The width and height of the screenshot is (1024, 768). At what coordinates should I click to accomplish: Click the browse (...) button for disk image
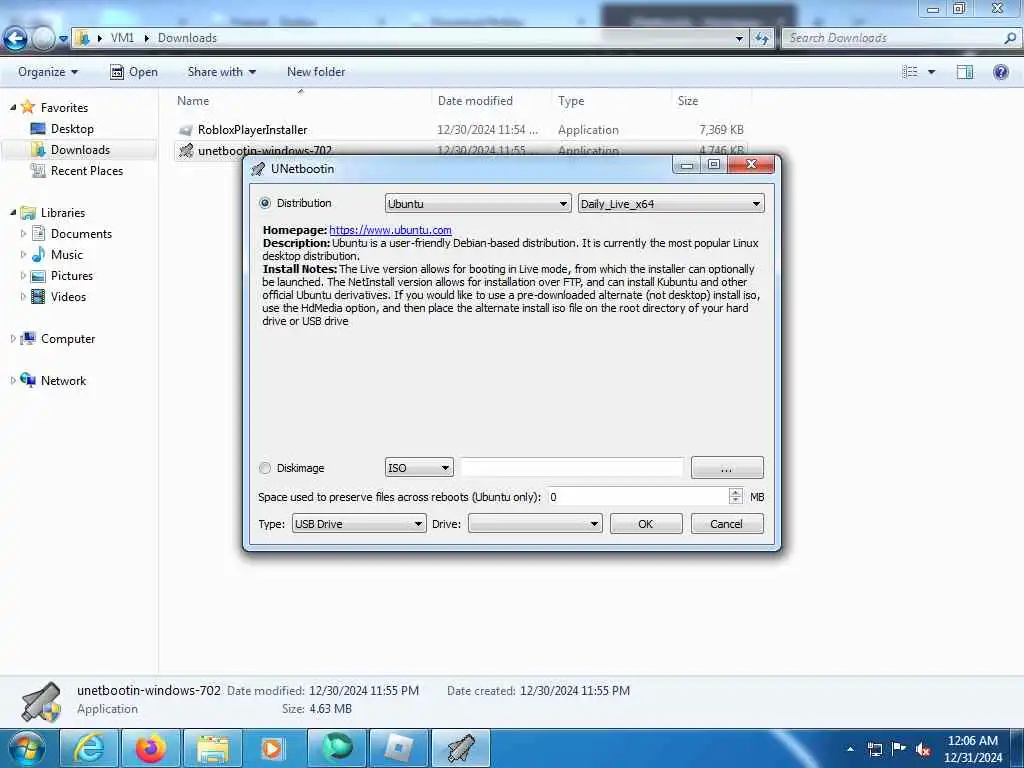727,468
